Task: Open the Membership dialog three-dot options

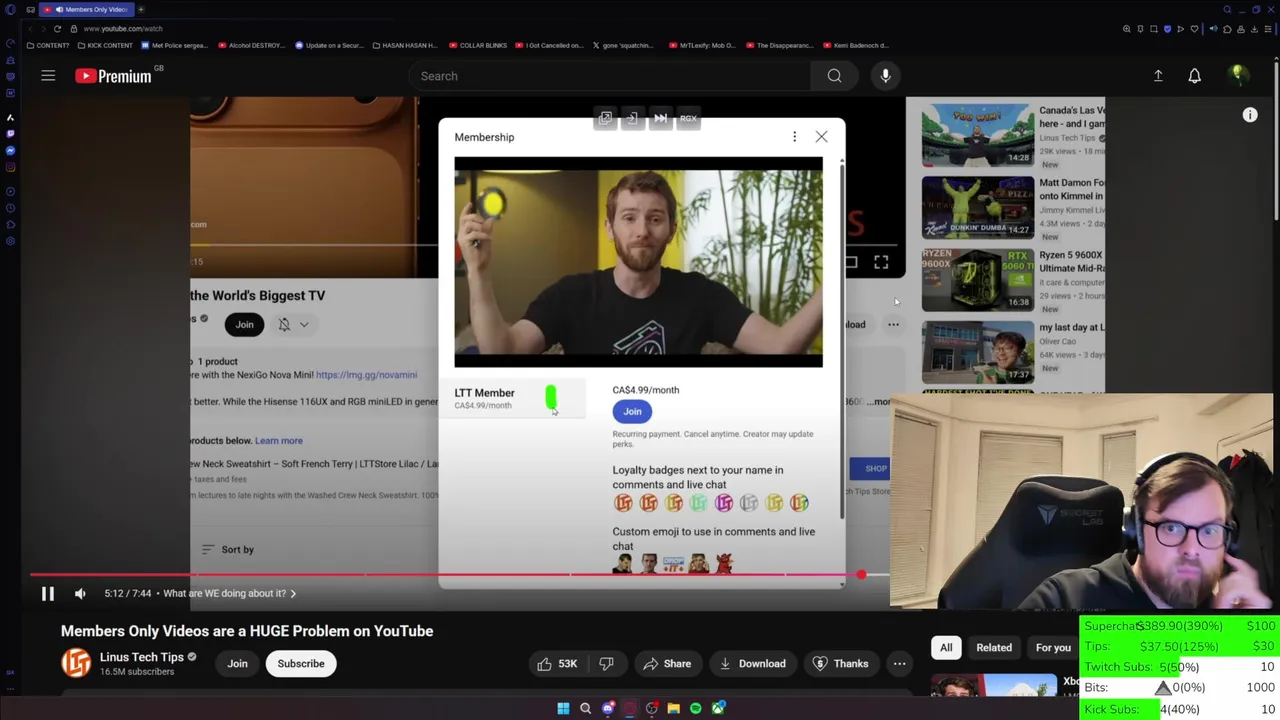Action: [x=794, y=137]
